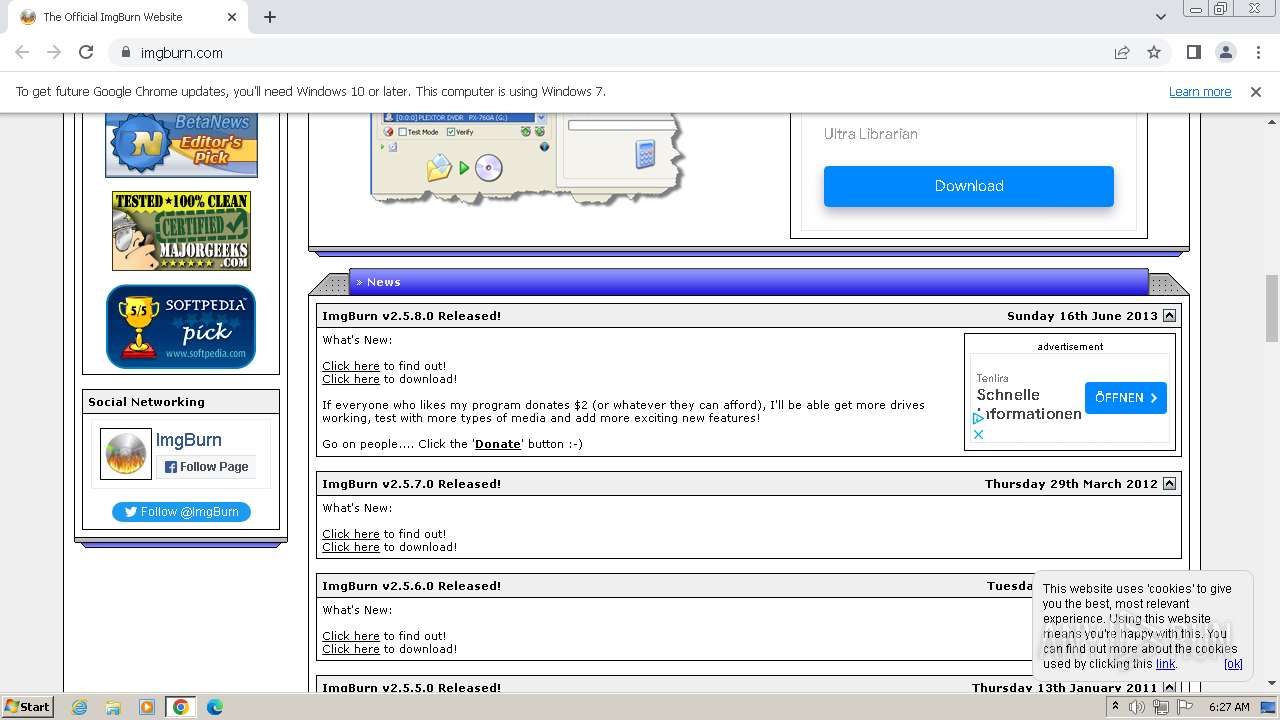Screen dimensions: 1280x720
Task: Reload the imgburn.com page
Action: [86, 53]
